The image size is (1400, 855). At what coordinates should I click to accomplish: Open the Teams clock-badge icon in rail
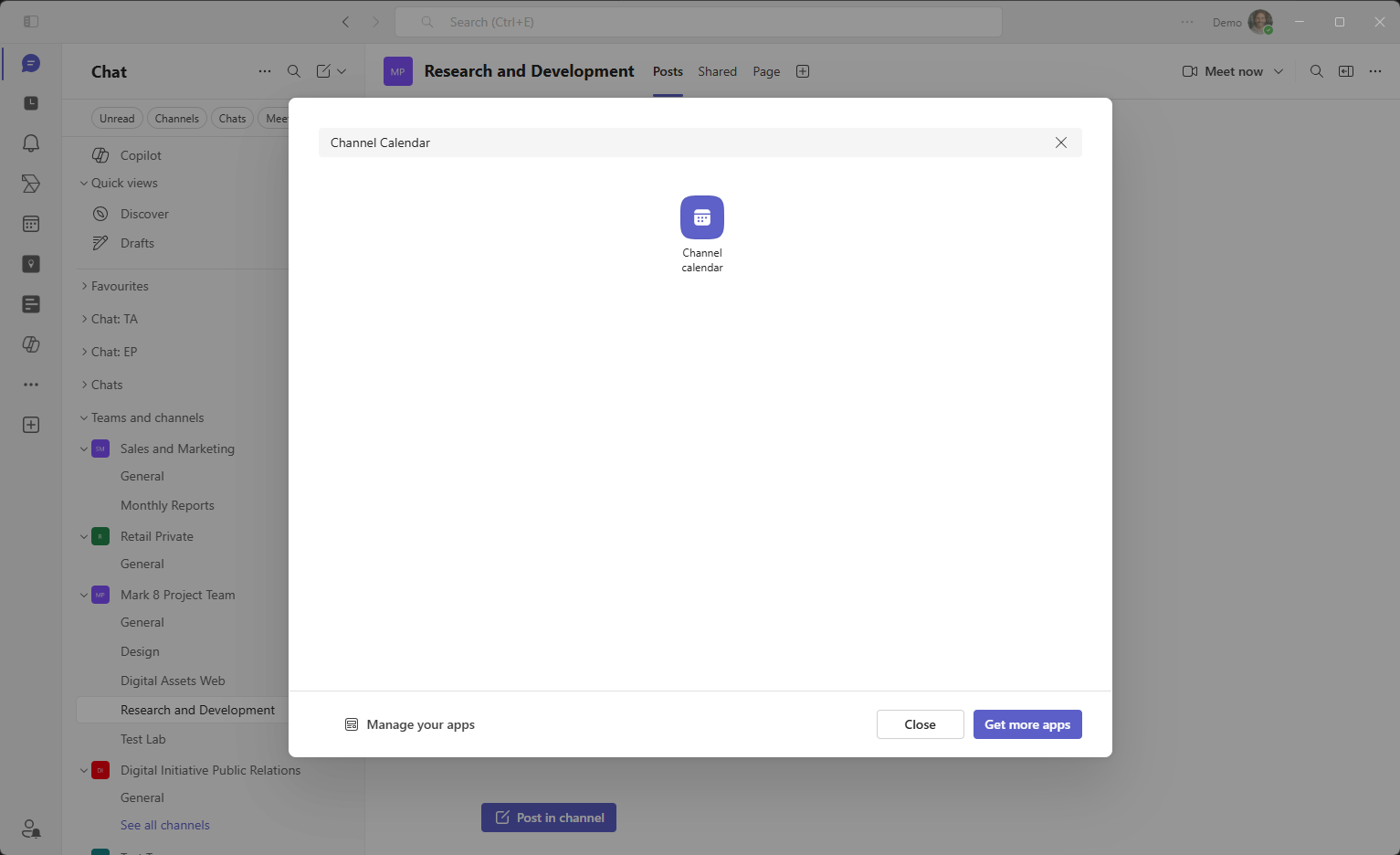[31, 103]
